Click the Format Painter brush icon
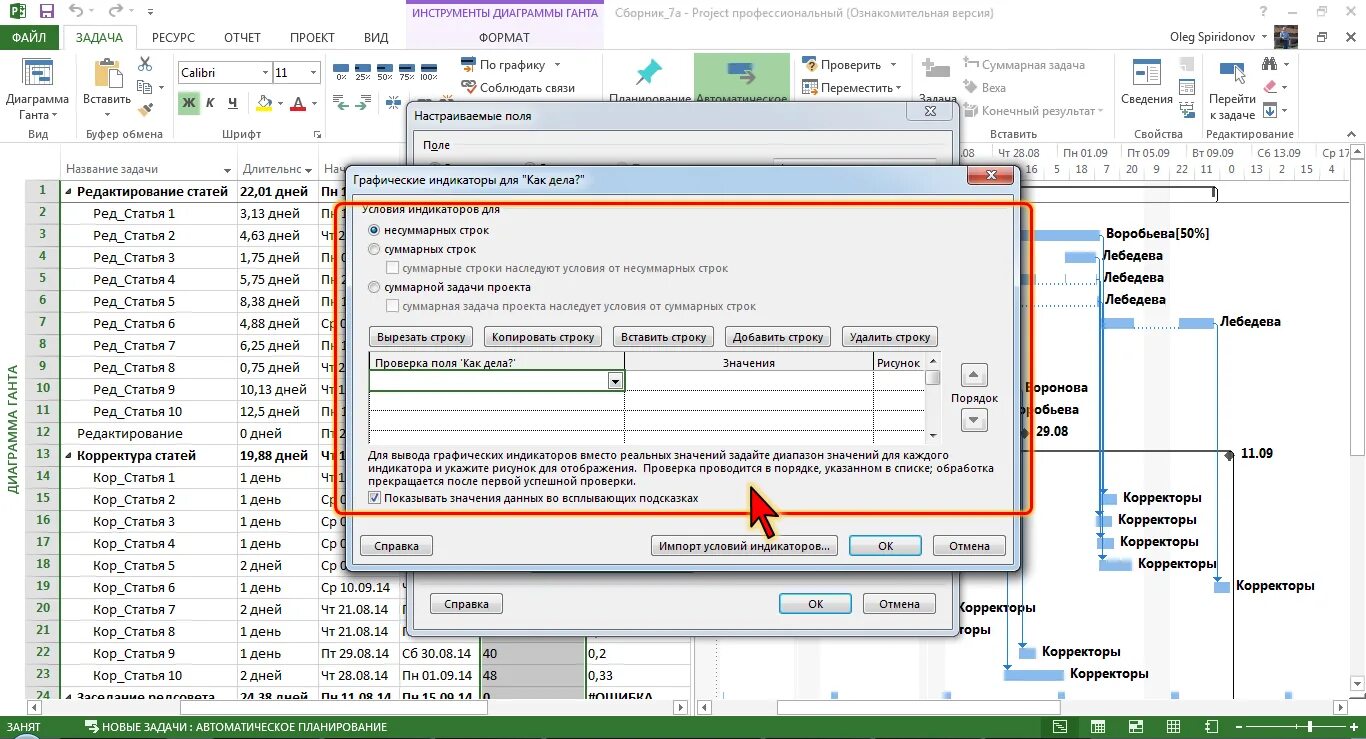 145,108
